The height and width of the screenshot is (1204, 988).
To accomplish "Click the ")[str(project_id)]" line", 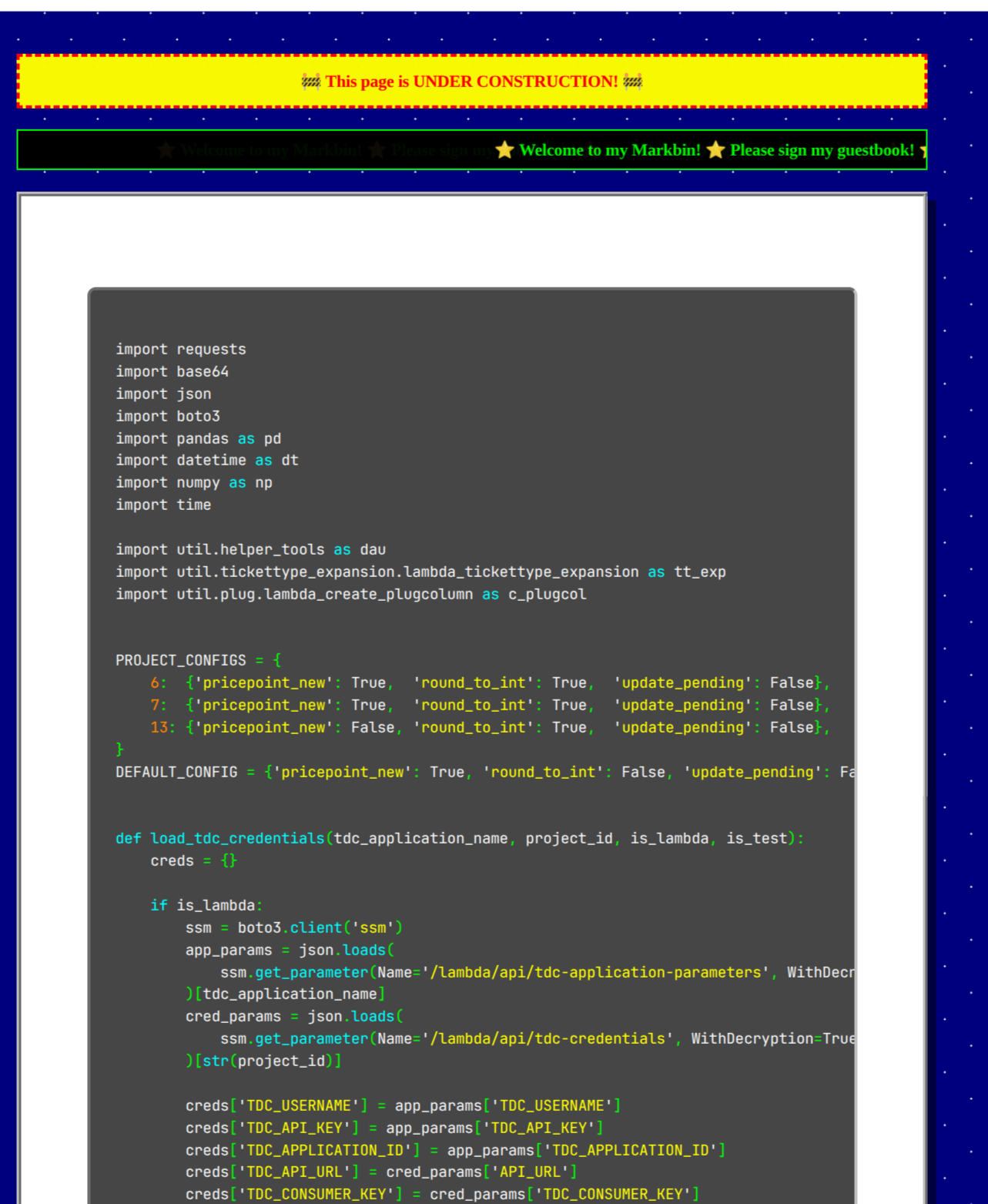I will (x=264, y=1061).
